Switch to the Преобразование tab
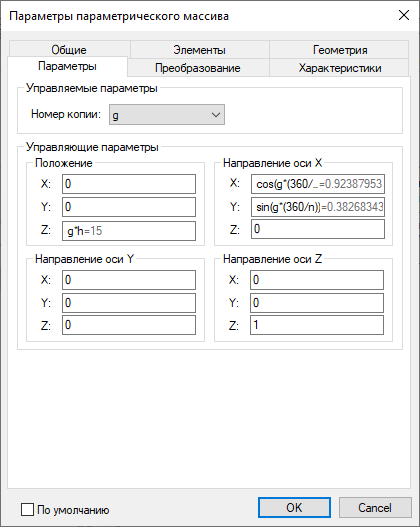This screenshot has width=420, height=527. pyautogui.click(x=198, y=68)
